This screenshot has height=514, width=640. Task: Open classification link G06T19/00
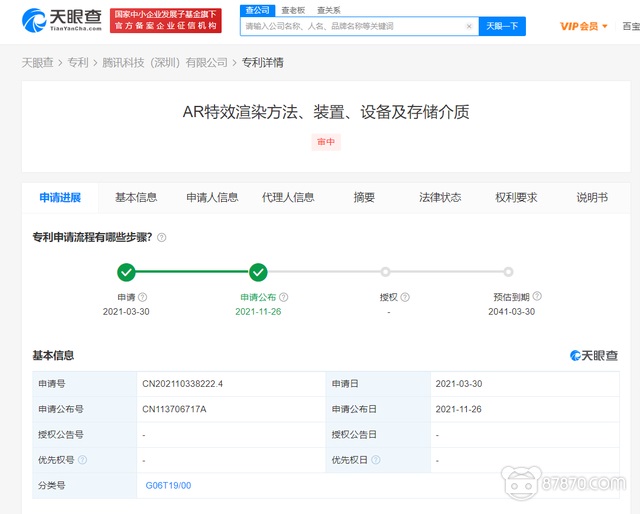(x=168, y=486)
